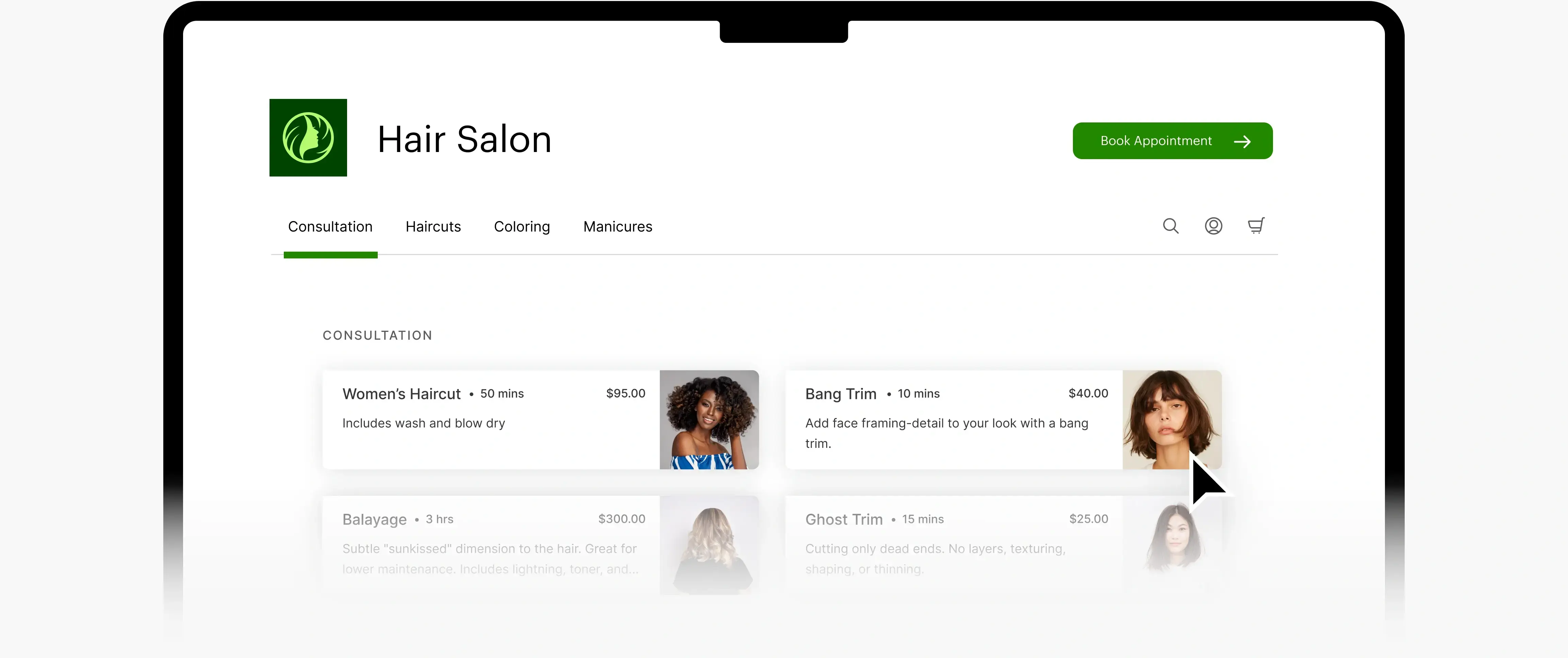This screenshot has width=1568, height=658.
Task: Click the CONSULTATION section heading
Action: point(377,336)
